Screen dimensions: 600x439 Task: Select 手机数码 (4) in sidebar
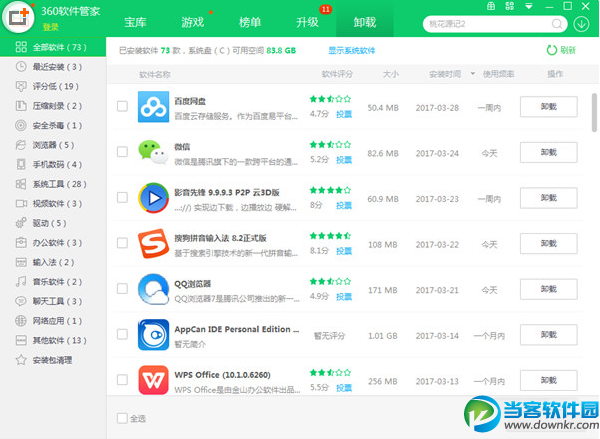pyautogui.click(x=53, y=164)
